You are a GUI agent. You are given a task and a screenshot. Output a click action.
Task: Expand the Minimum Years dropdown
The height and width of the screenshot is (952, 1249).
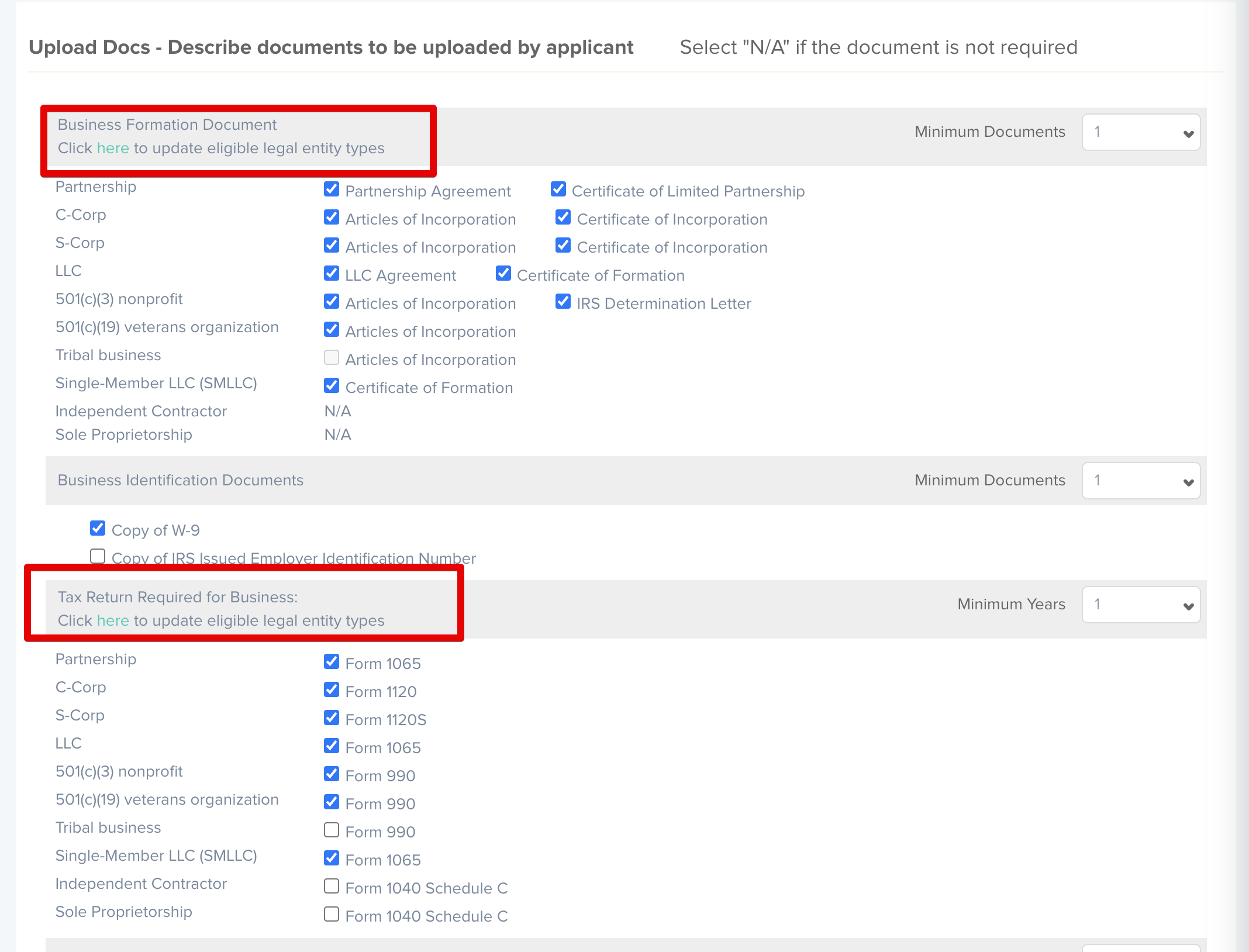(1141, 605)
